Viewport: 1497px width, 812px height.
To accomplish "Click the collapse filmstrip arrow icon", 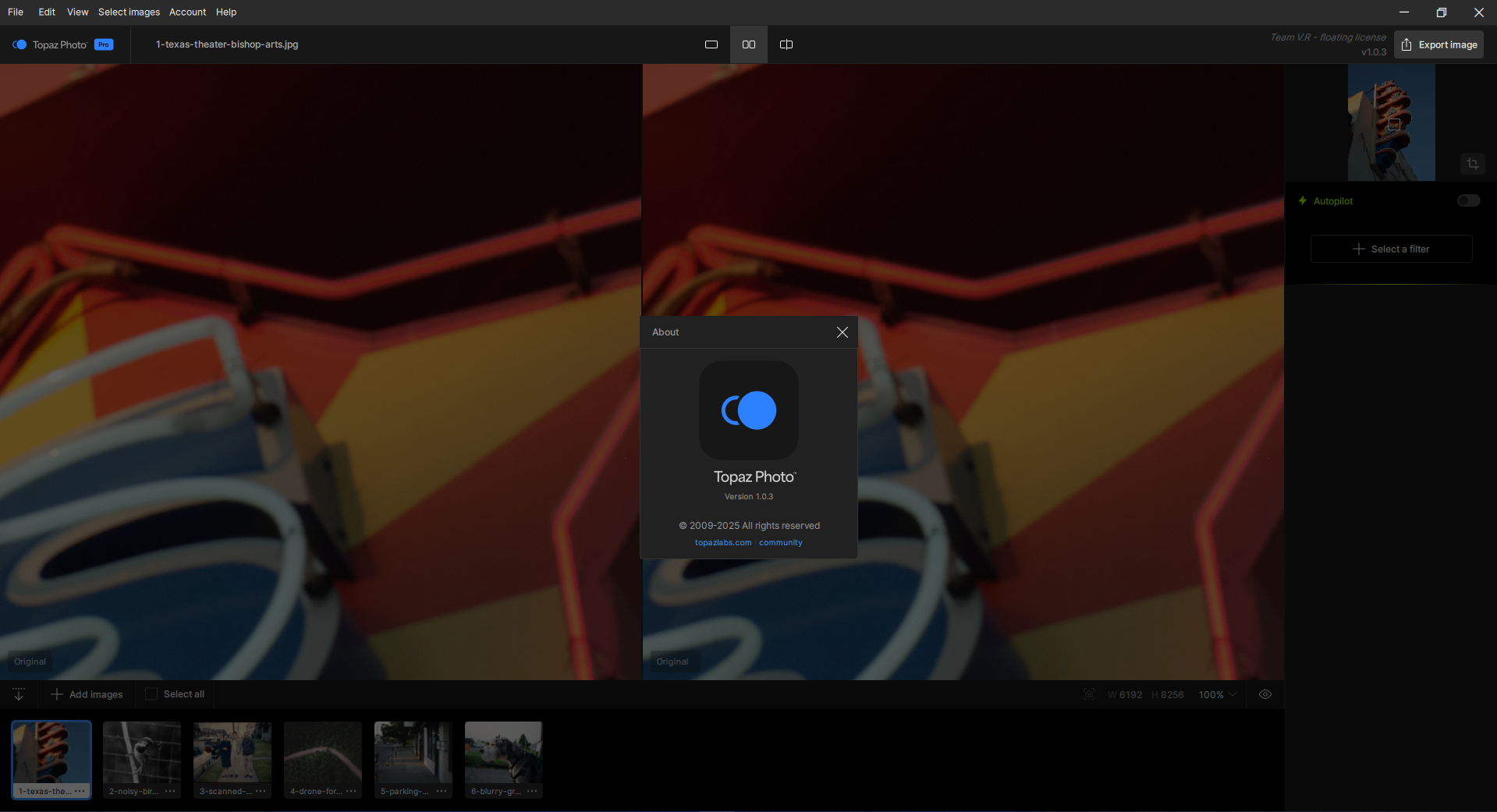I will click(x=19, y=694).
